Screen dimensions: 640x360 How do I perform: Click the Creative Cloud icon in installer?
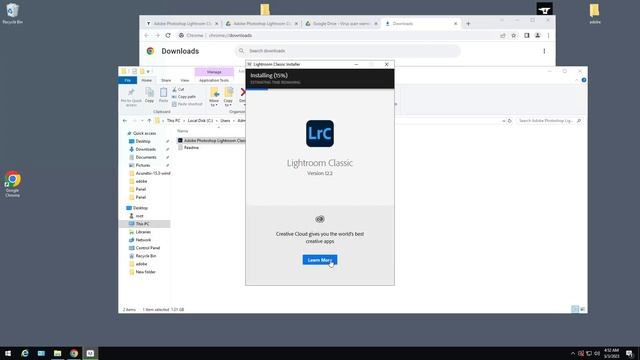click(320, 219)
